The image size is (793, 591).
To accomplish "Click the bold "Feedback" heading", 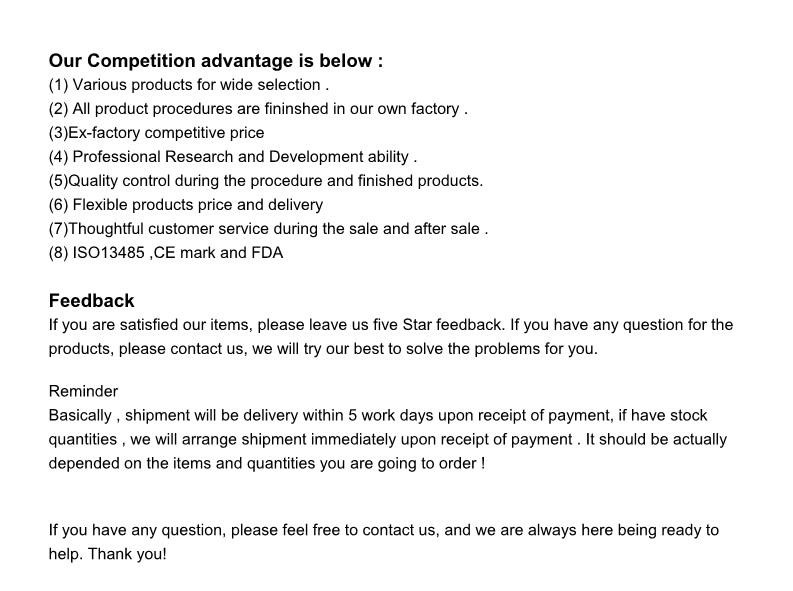I will (x=91, y=301).
